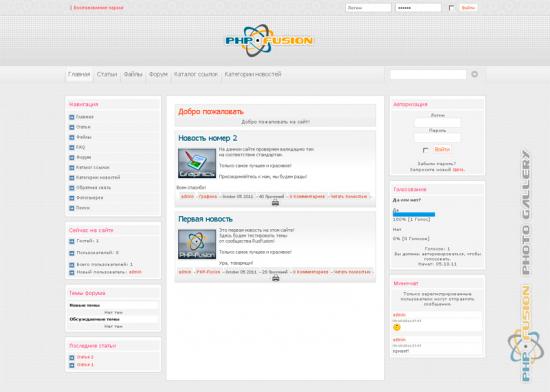Select Файлы in the Навигация panel
This screenshot has width=550, height=392.
pyautogui.click(x=84, y=137)
